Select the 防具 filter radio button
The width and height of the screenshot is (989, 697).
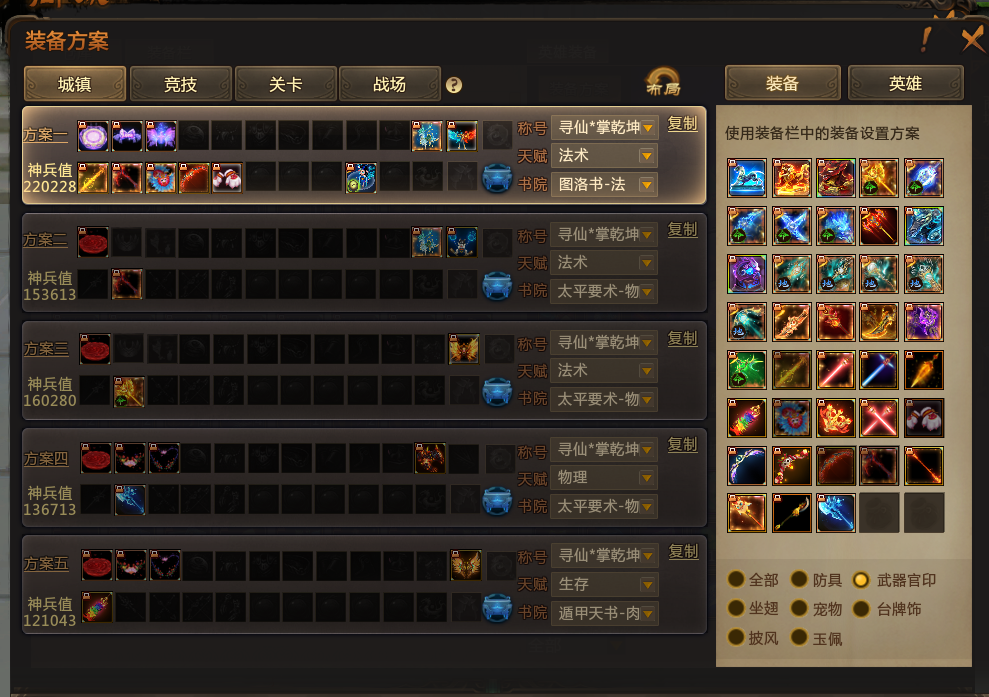tap(799, 579)
